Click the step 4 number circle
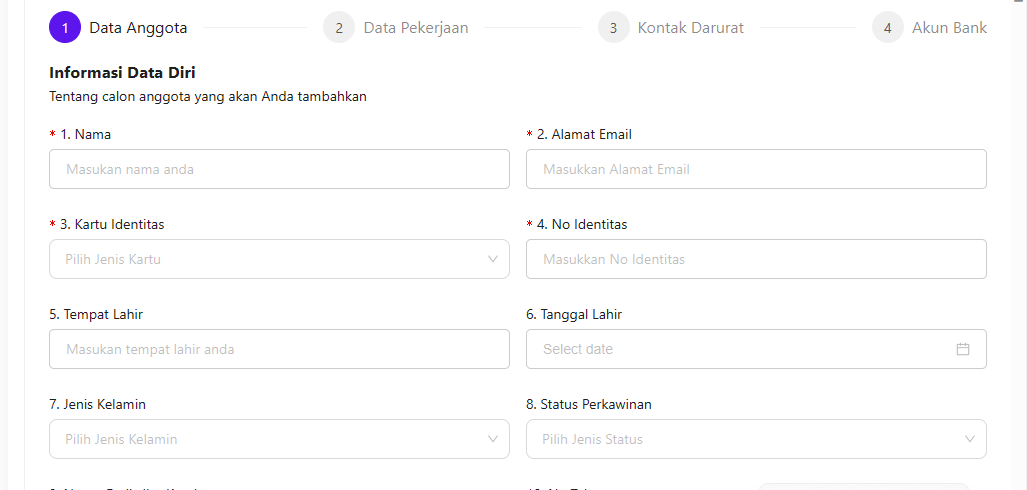The image size is (1027, 490). 887,28
